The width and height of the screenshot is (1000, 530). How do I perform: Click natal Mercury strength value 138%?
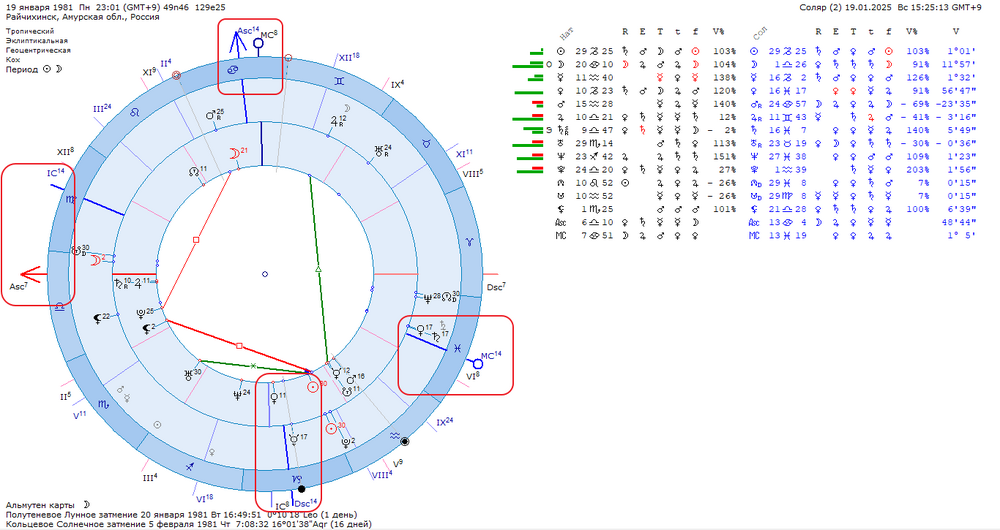(x=724, y=77)
